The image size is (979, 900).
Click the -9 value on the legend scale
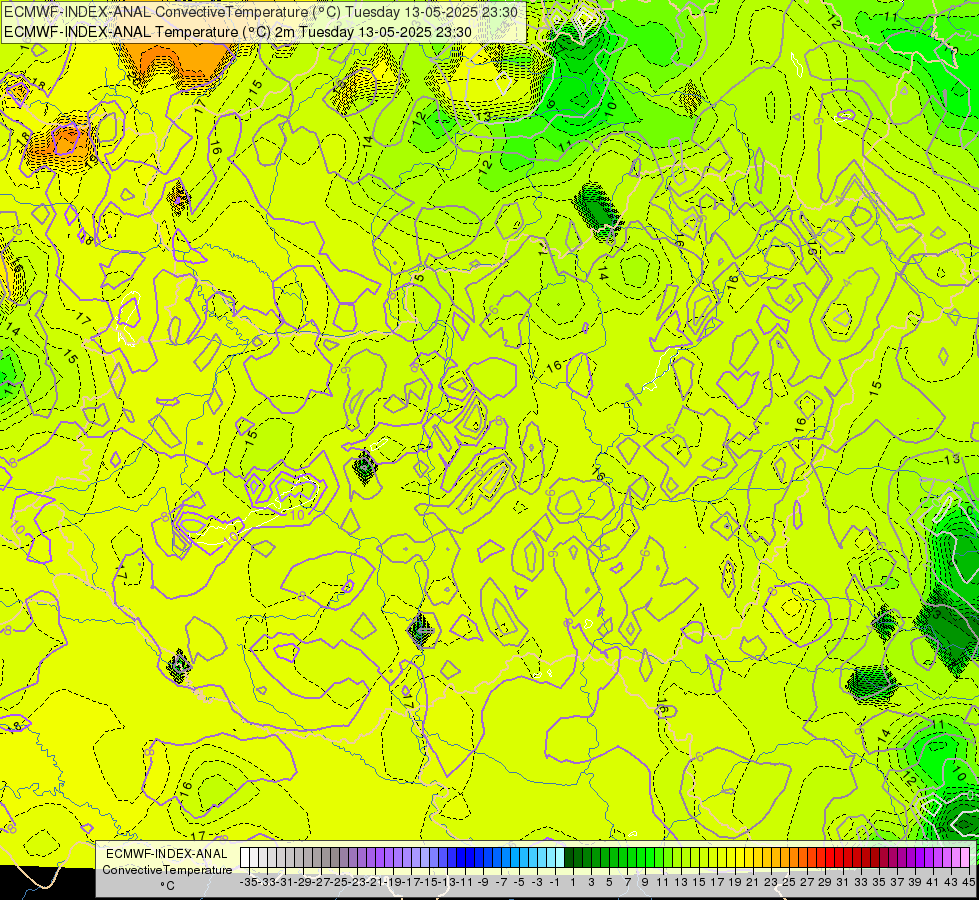pyautogui.click(x=483, y=883)
